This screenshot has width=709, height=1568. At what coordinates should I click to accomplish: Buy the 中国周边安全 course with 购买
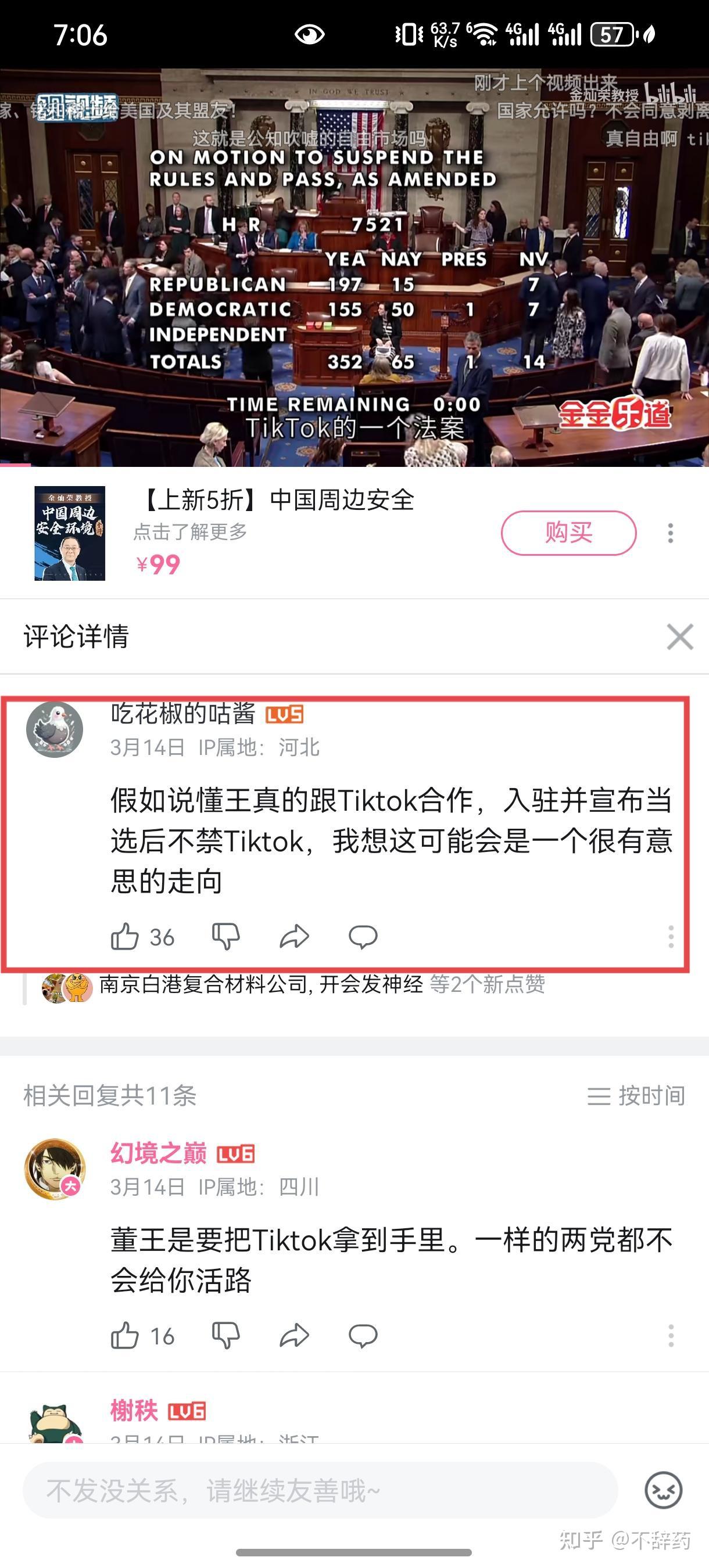[x=568, y=533]
